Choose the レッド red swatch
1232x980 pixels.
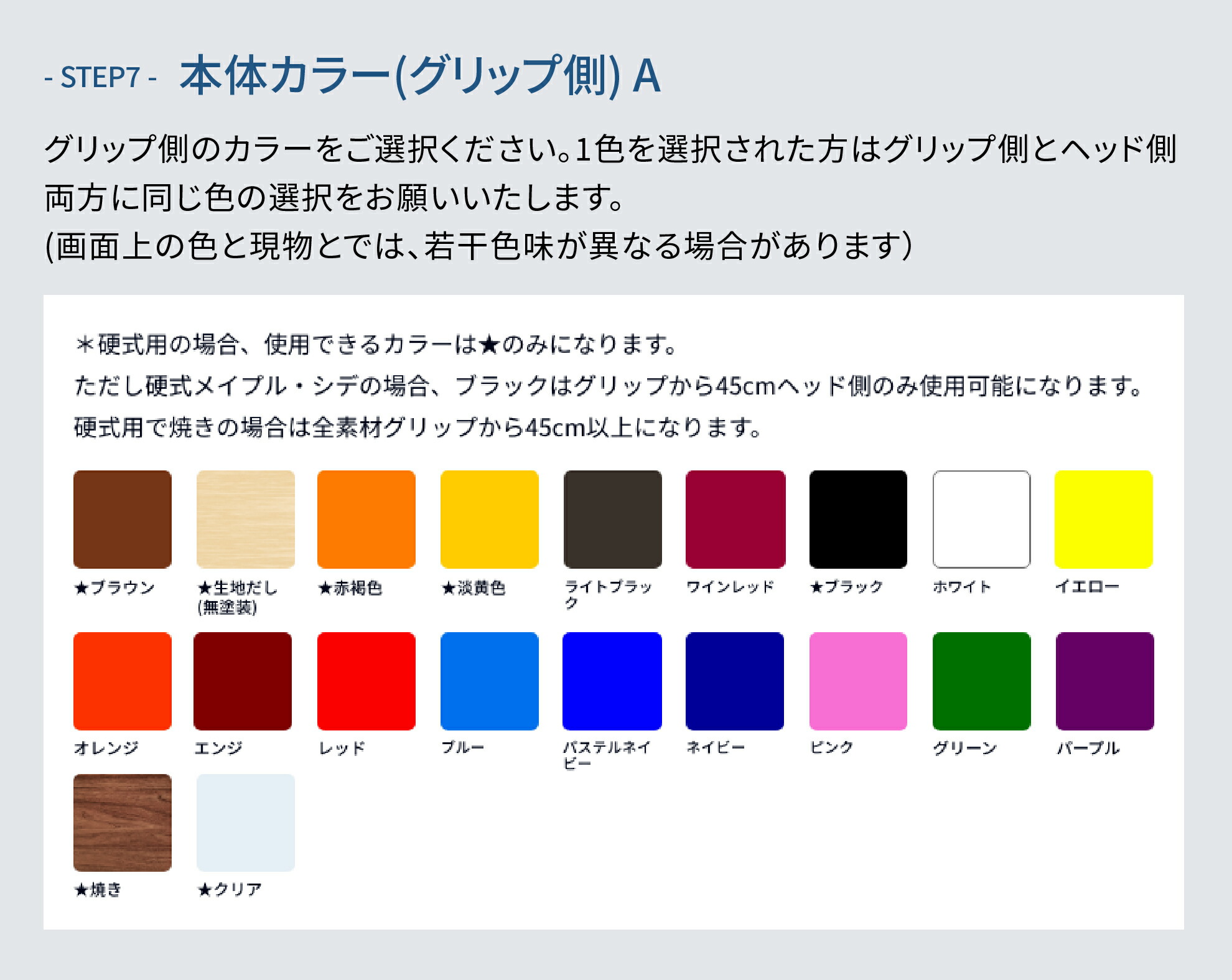(x=366, y=681)
